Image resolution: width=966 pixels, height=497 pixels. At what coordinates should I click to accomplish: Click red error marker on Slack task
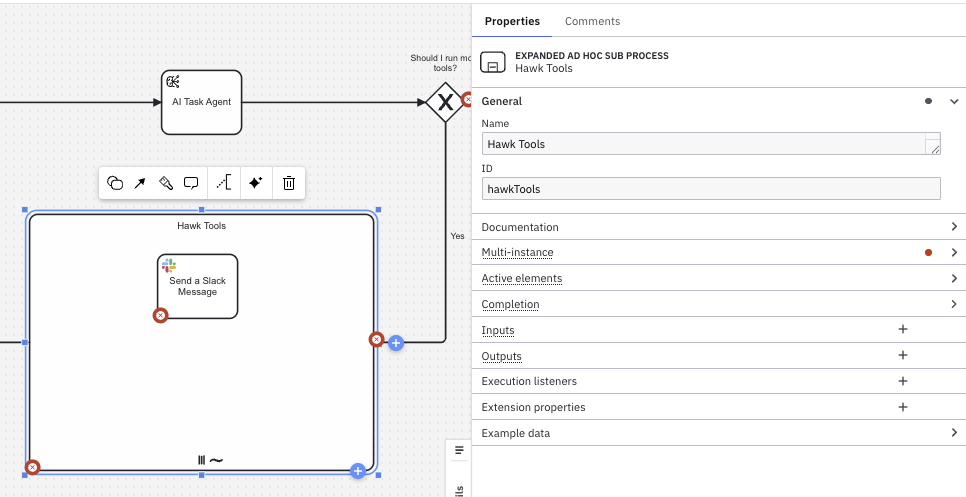tap(160, 316)
